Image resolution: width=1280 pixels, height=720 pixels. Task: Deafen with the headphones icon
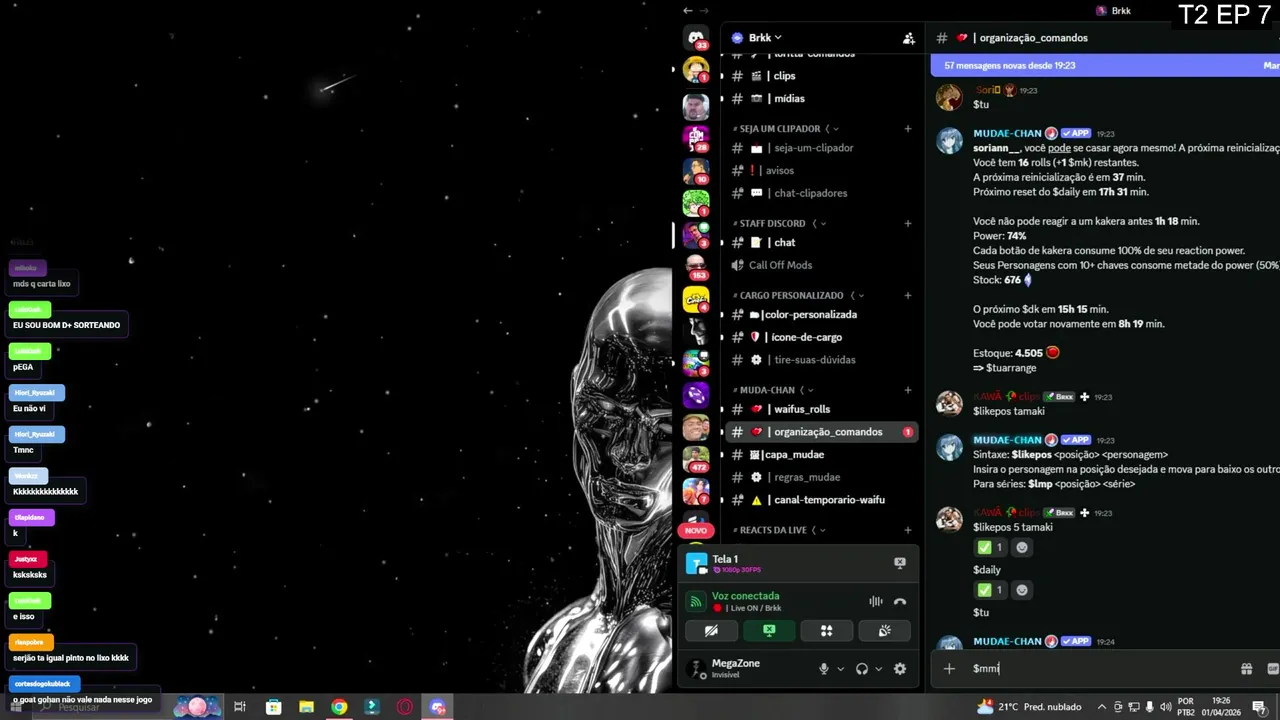(x=862, y=669)
